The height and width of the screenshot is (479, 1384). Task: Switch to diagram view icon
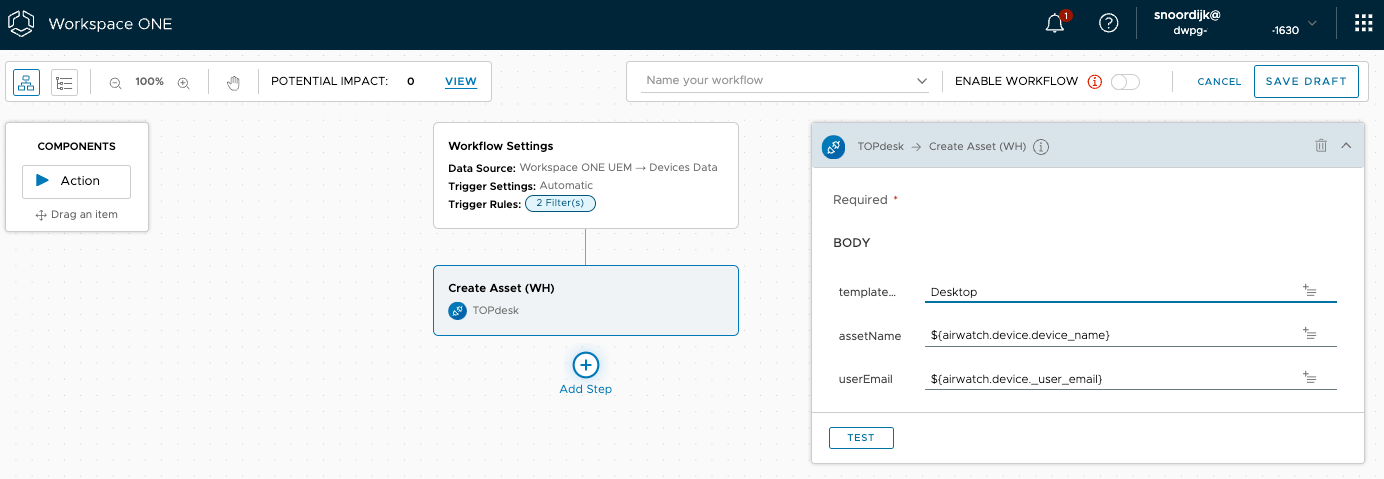tap(27, 82)
